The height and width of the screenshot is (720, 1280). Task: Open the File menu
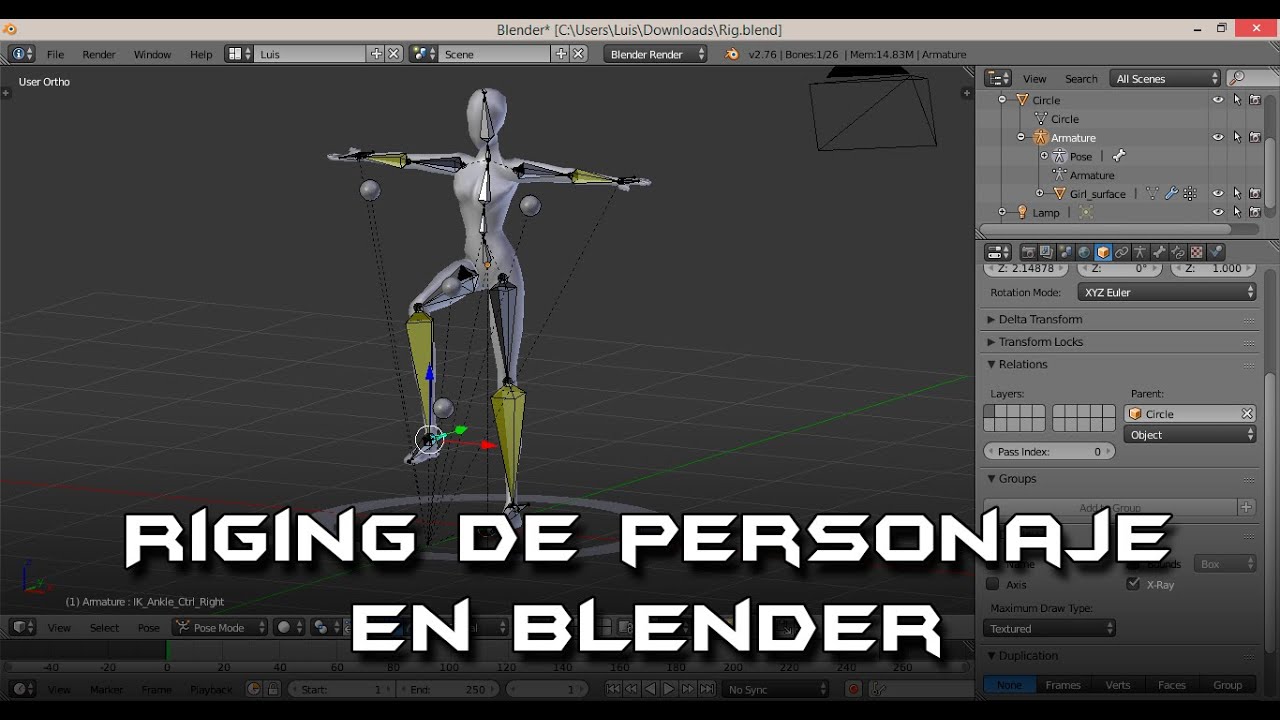pyautogui.click(x=55, y=54)
